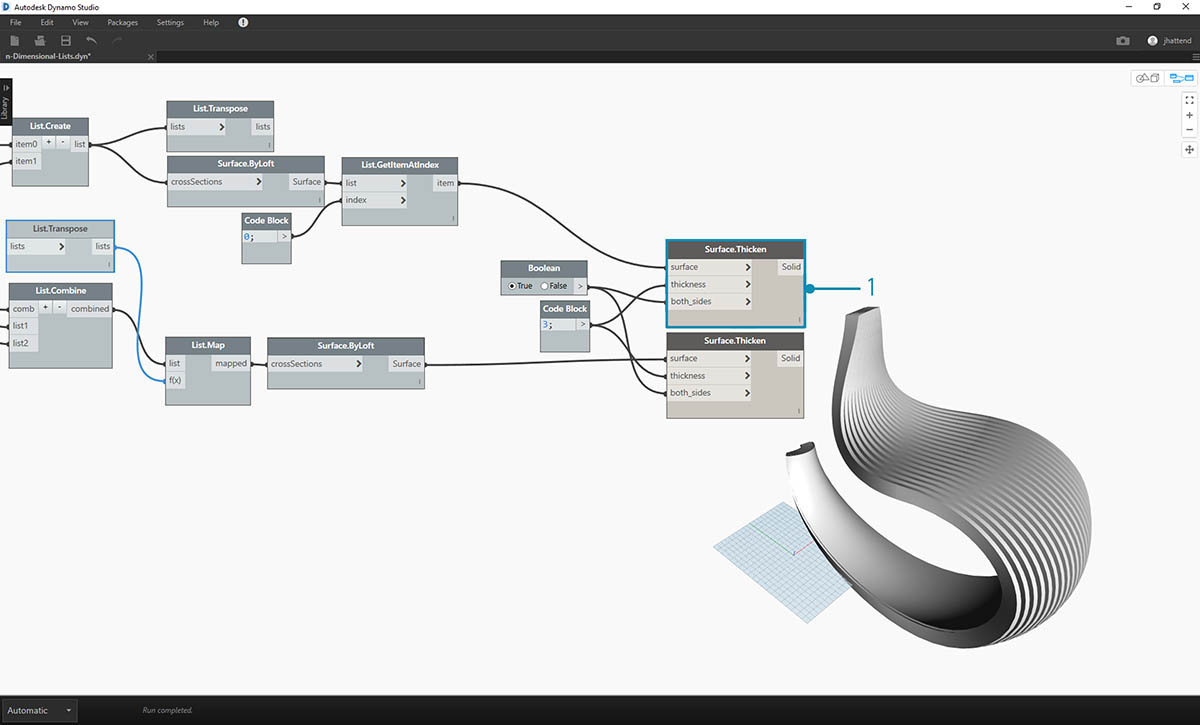The width and height of the screenshot is (1200, 725).
Task: Edit the Code Block value 3
Action: click(557, 324)
